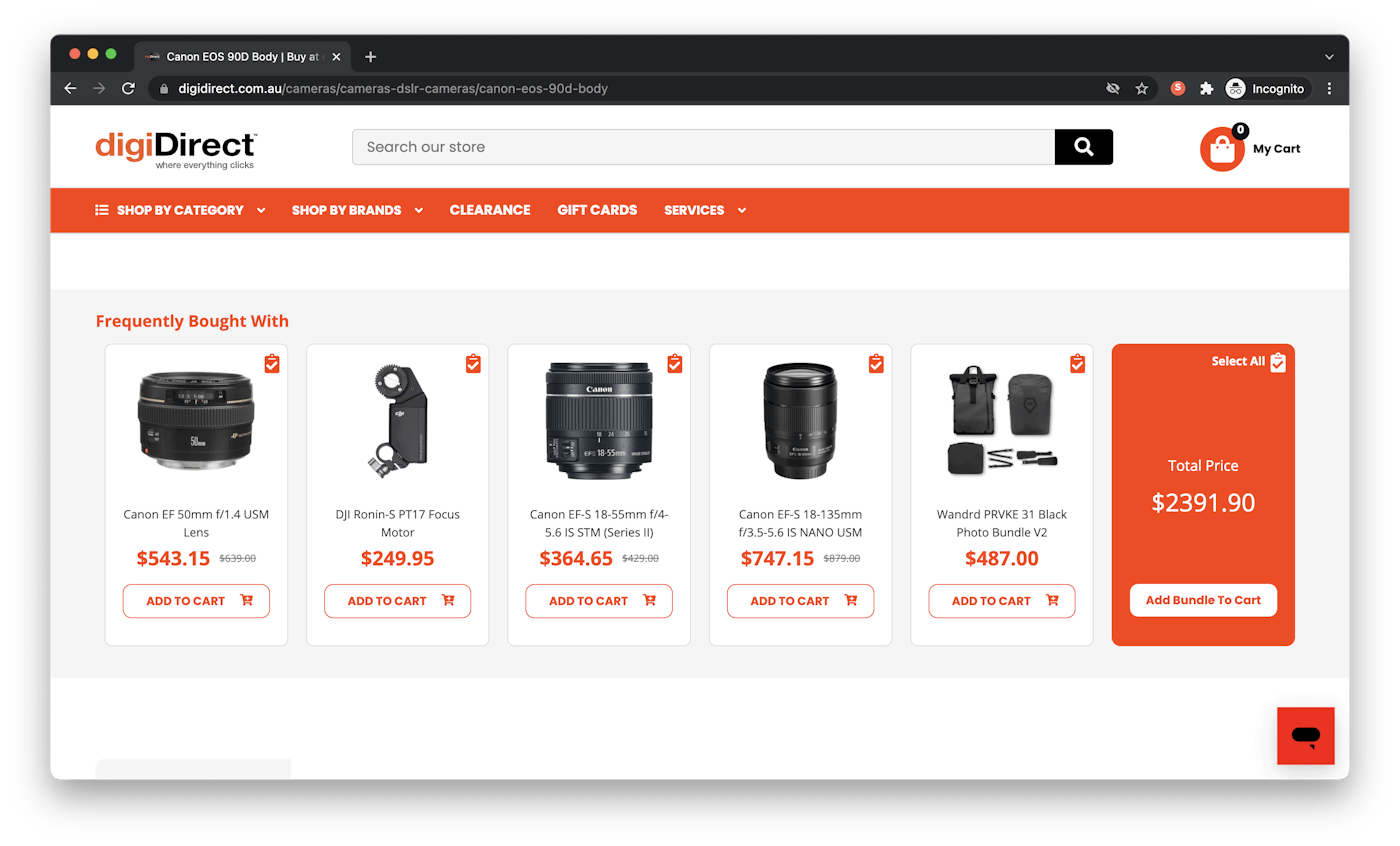Open the Extensions puzzle piece menu
1400x846 pixels.
point(1207,88)
